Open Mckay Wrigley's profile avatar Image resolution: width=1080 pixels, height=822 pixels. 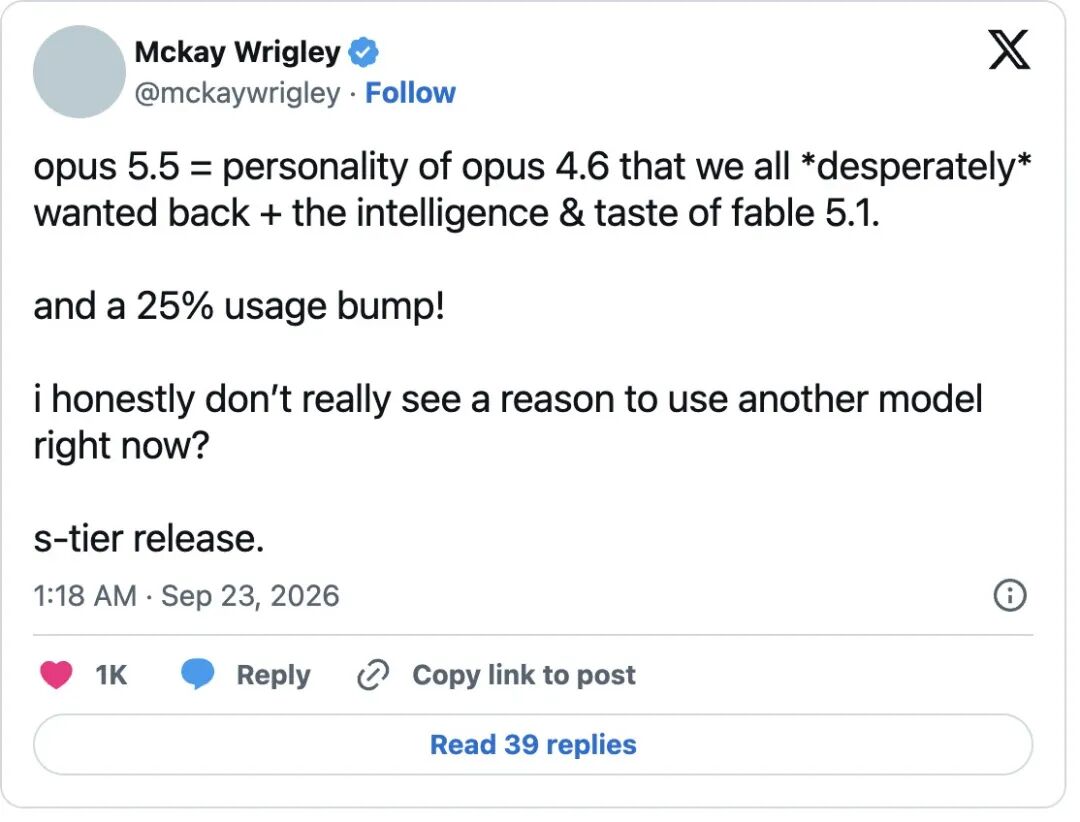(x=79, y=72)
